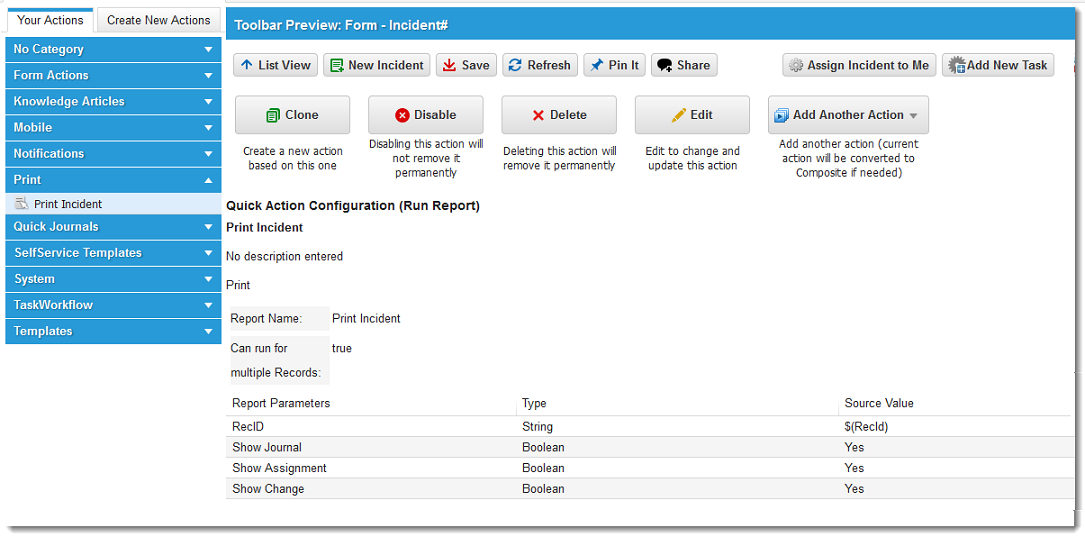The height and width of the screenshot is (537, 1085).
Task: Click the List View toolbar icon
Action: 247,65
